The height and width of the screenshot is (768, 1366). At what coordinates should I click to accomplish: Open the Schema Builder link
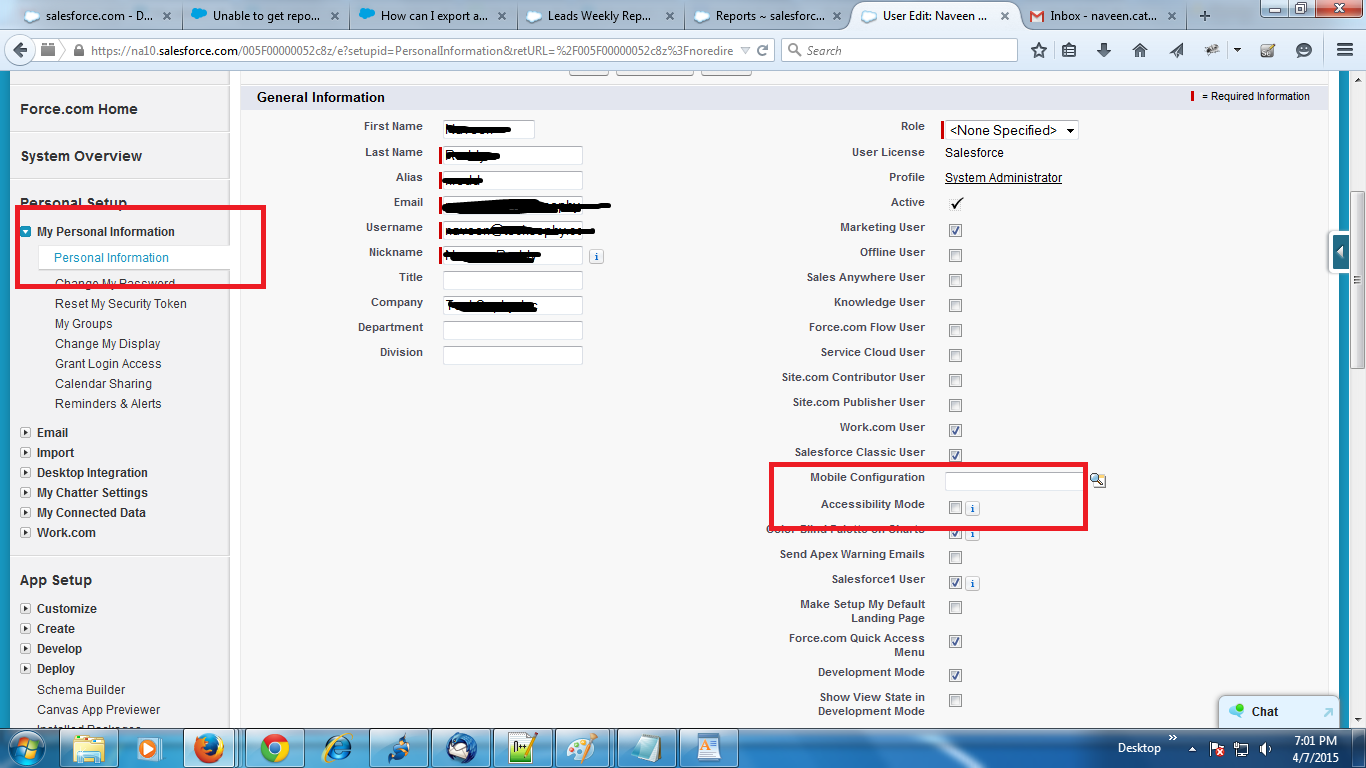tap(81, 690)
